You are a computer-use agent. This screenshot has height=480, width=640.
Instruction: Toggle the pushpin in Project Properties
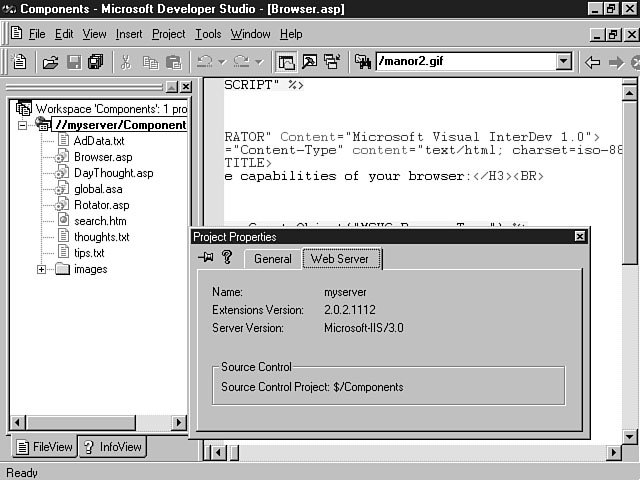[206, 258]
